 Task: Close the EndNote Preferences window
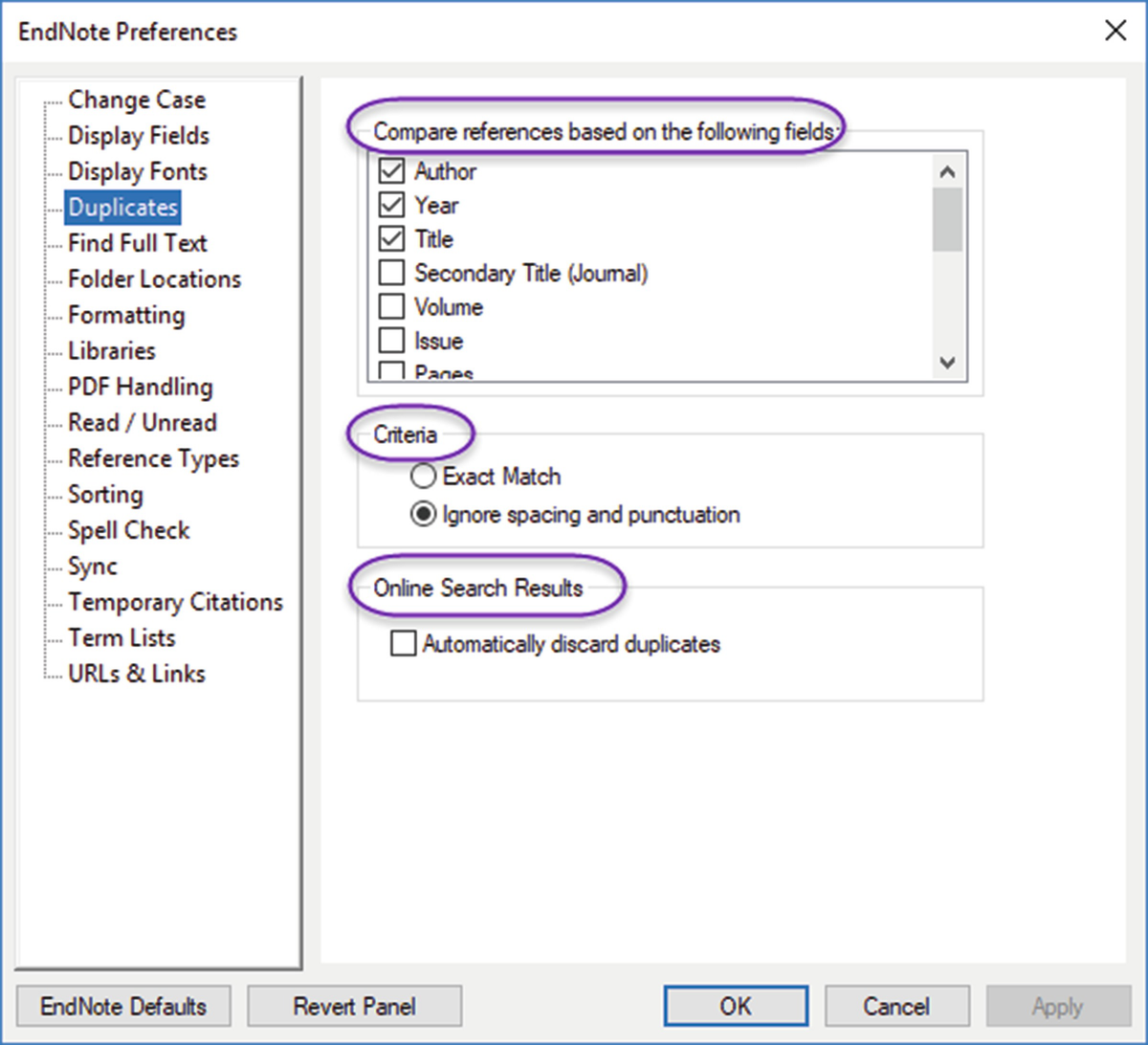[1115, 32]
